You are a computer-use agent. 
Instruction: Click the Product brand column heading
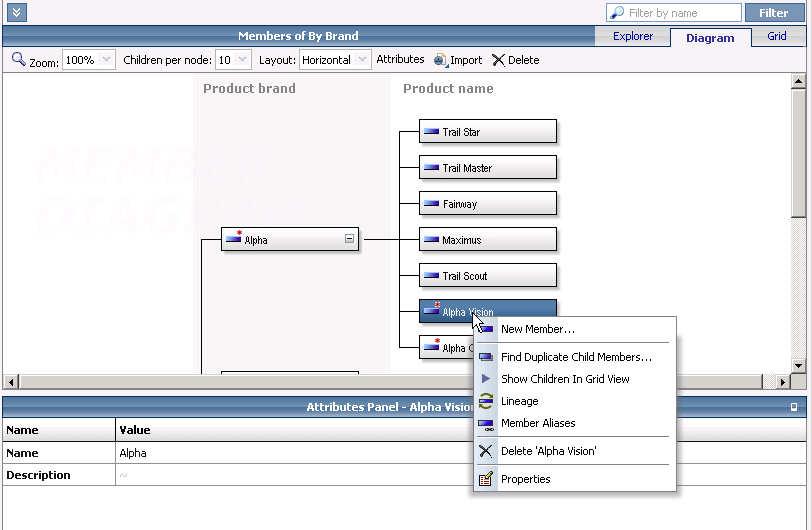249,89
